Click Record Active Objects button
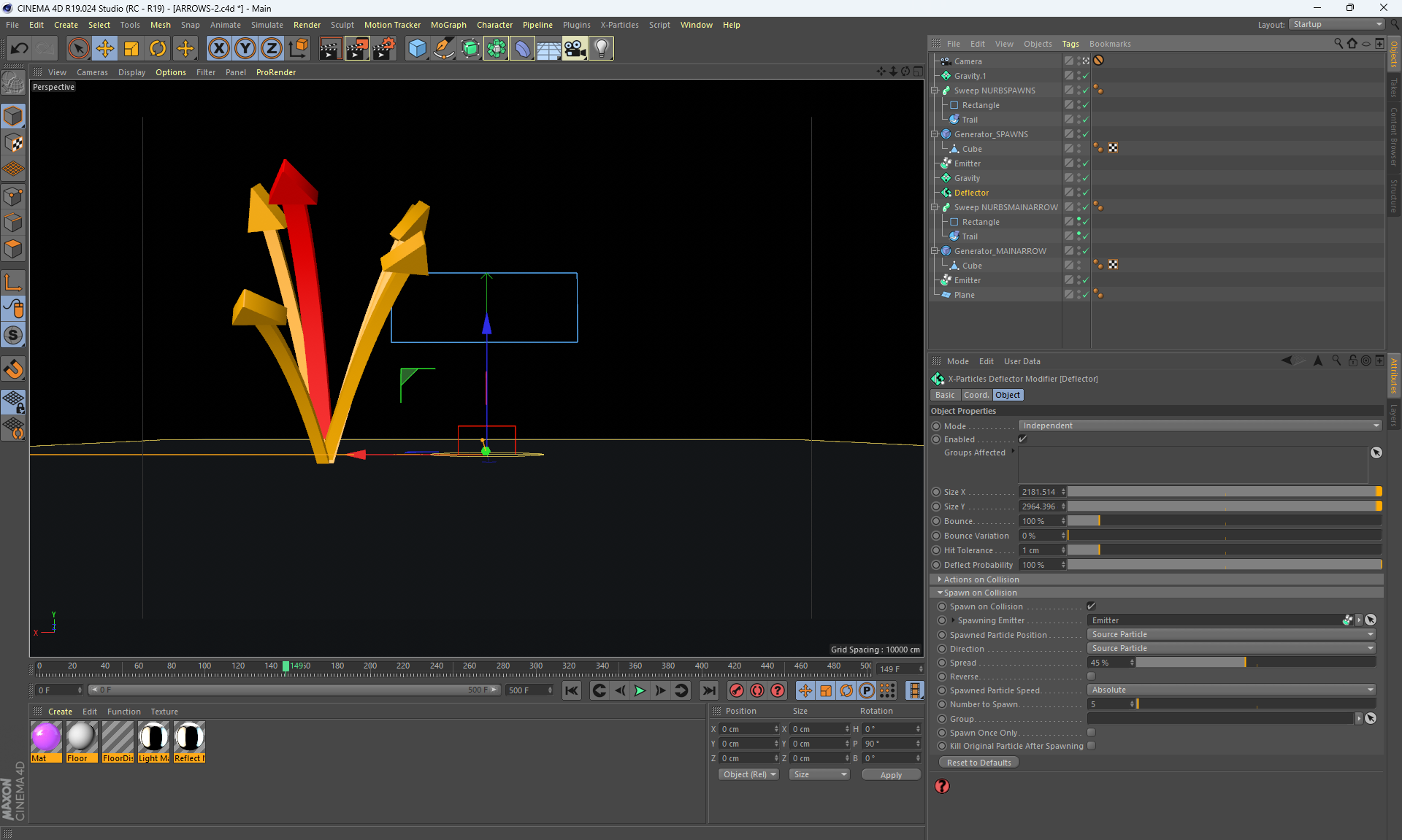This screenshot has height=840, width=1402. click(x=737, y=690)
